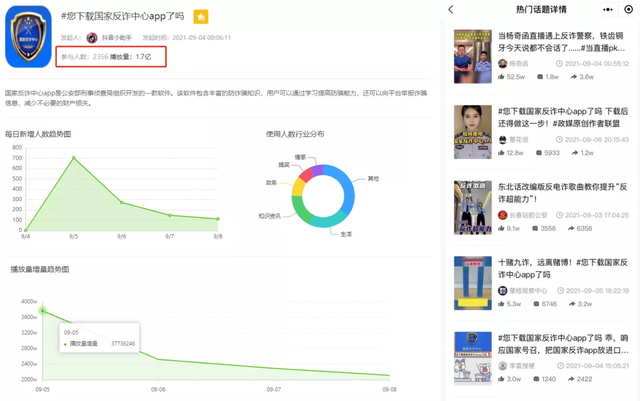Screen dimensions: 640x401
Task: Click the 9/8 data point on daily chart
Action: (218, 219)
